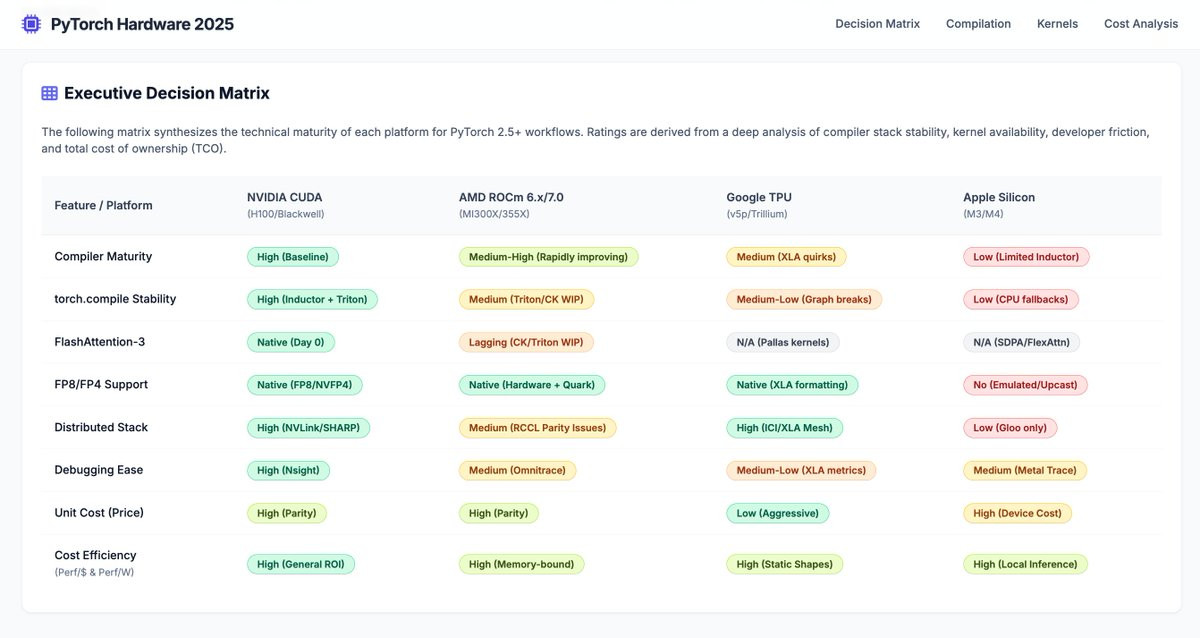Viewport: 1200px width, 638px height.
Task: Click the (H100/Blackwell) subtitle text
Action: pyautogui.click(x=286, y=214)
